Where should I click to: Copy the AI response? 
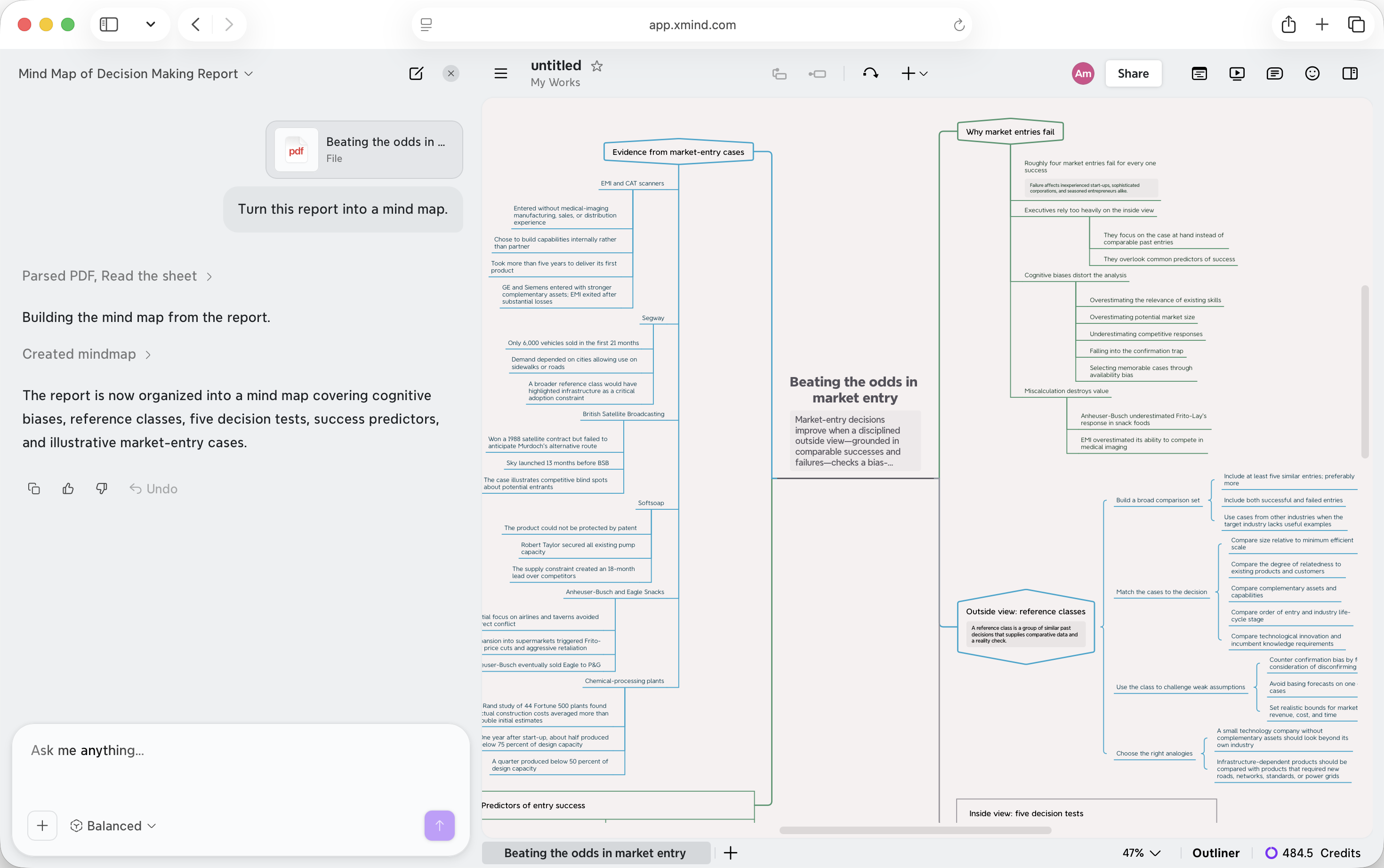34,489
